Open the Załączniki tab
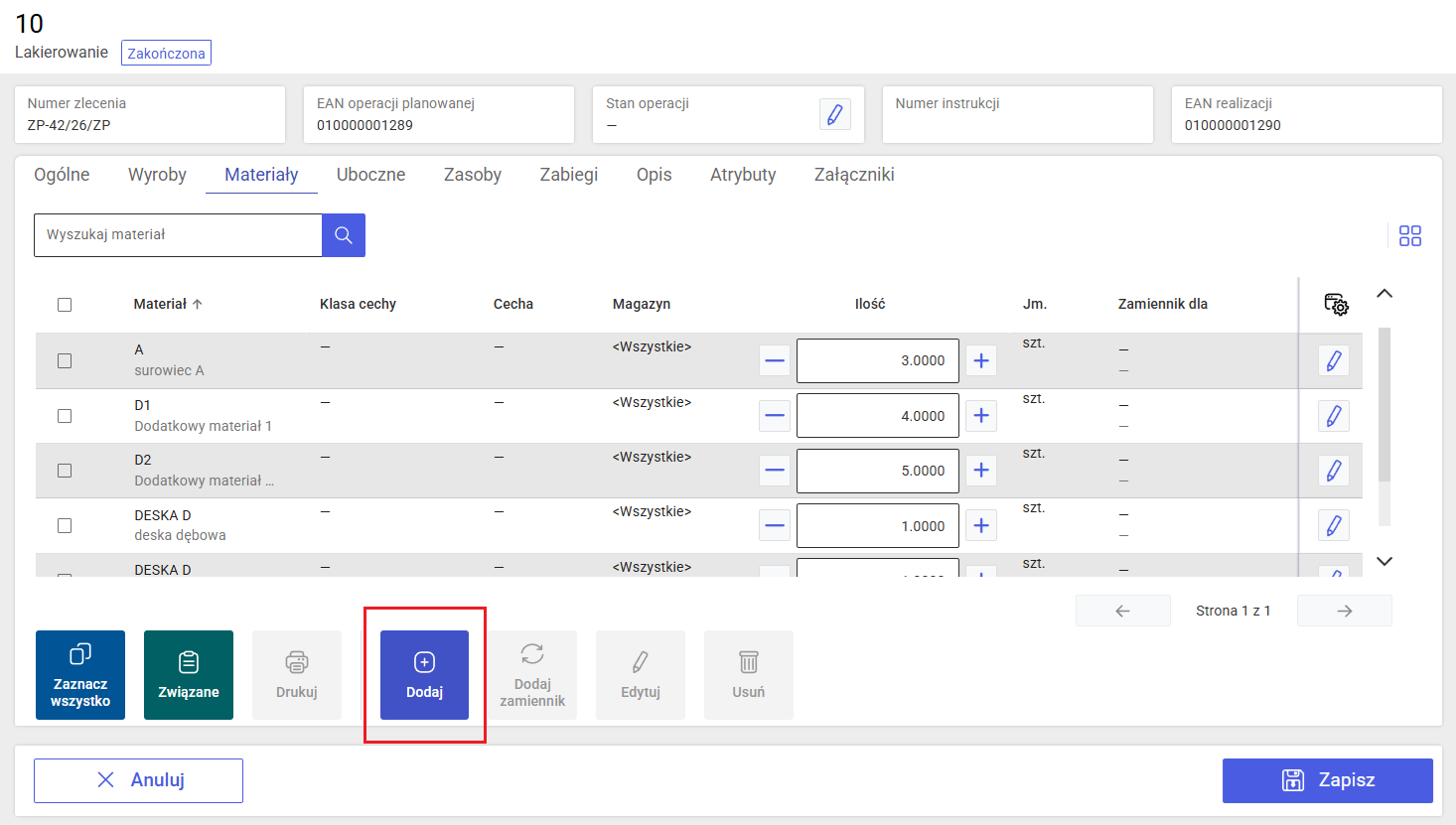Screen dimensions: 1456x825 point(854,175)
